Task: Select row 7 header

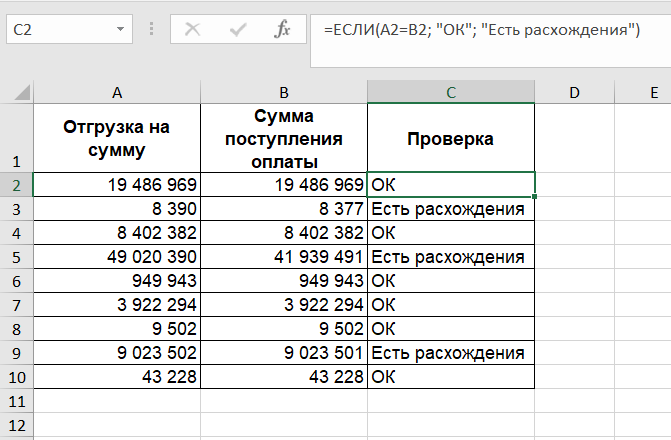Action: [x=16, y=305]
